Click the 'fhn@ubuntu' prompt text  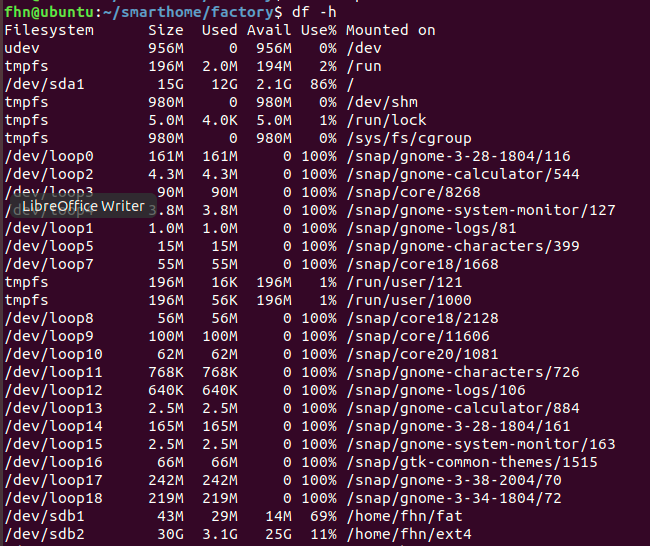pyautogui.click(x=49, y=12)
